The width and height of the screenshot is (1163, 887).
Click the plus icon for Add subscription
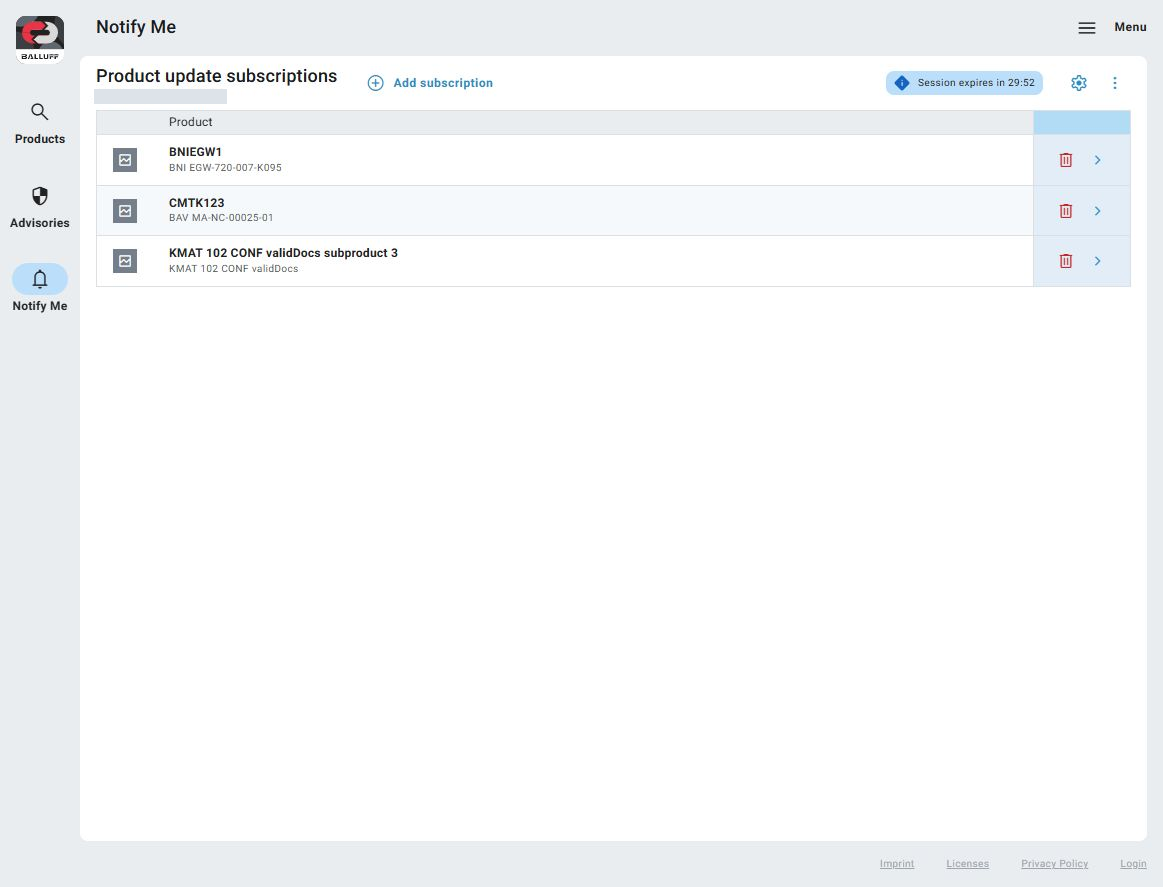click(375, 83)
